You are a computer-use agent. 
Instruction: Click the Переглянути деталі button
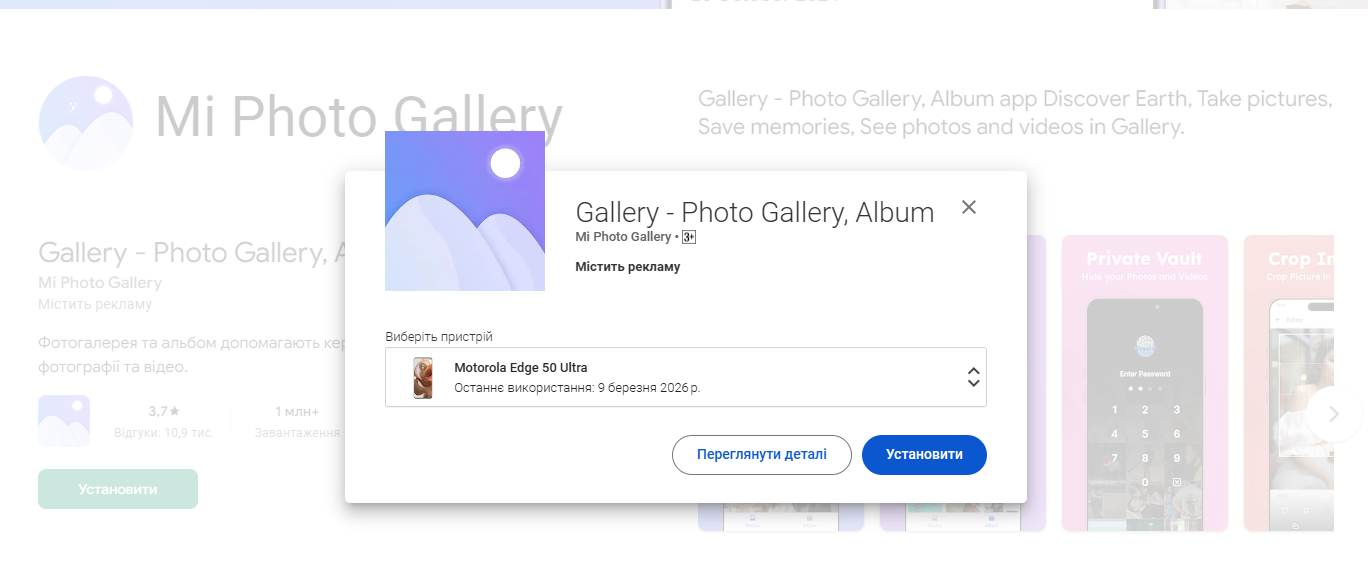click(761, 454)
